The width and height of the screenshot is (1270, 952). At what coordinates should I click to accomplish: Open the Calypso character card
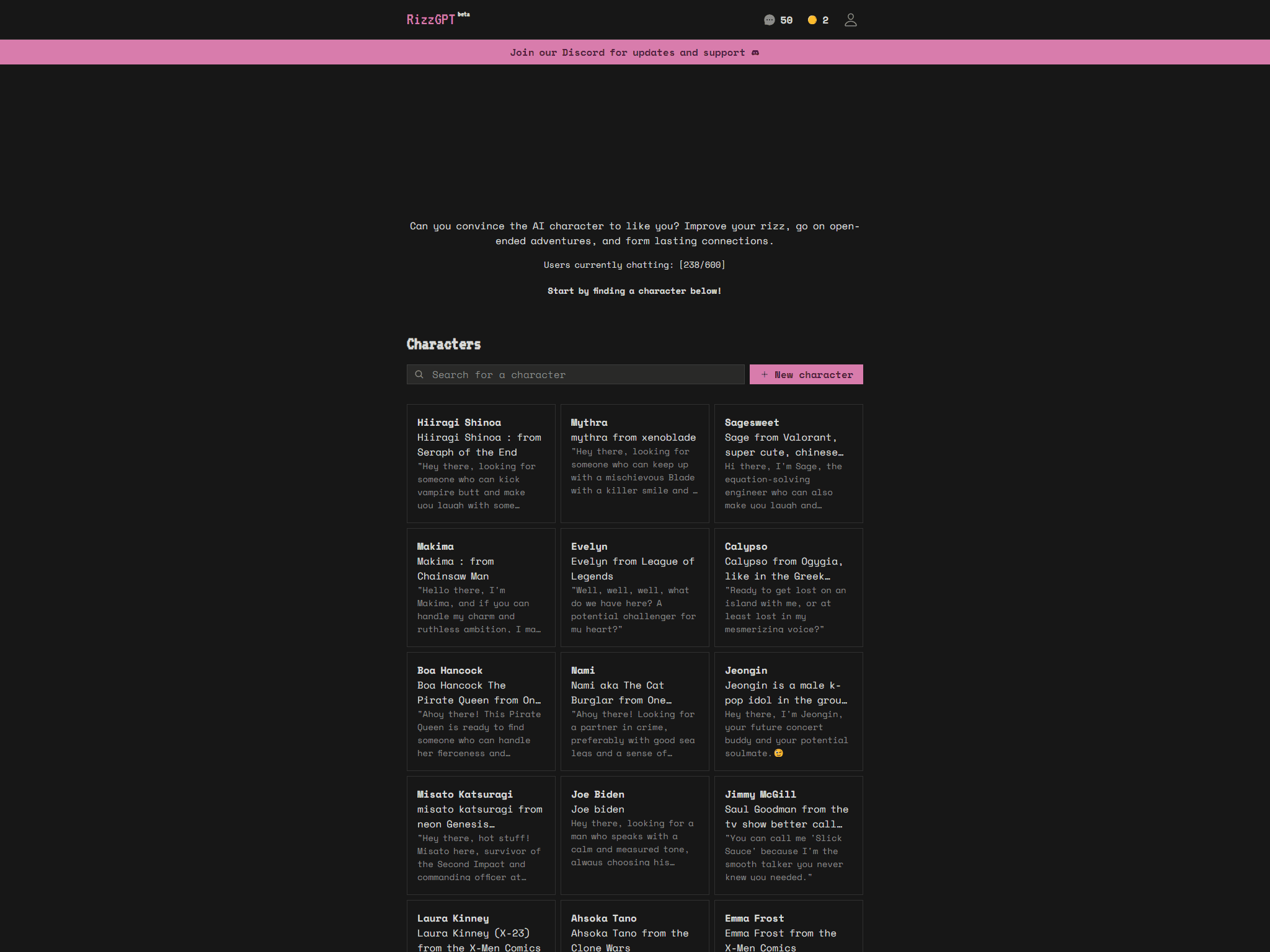789,588
